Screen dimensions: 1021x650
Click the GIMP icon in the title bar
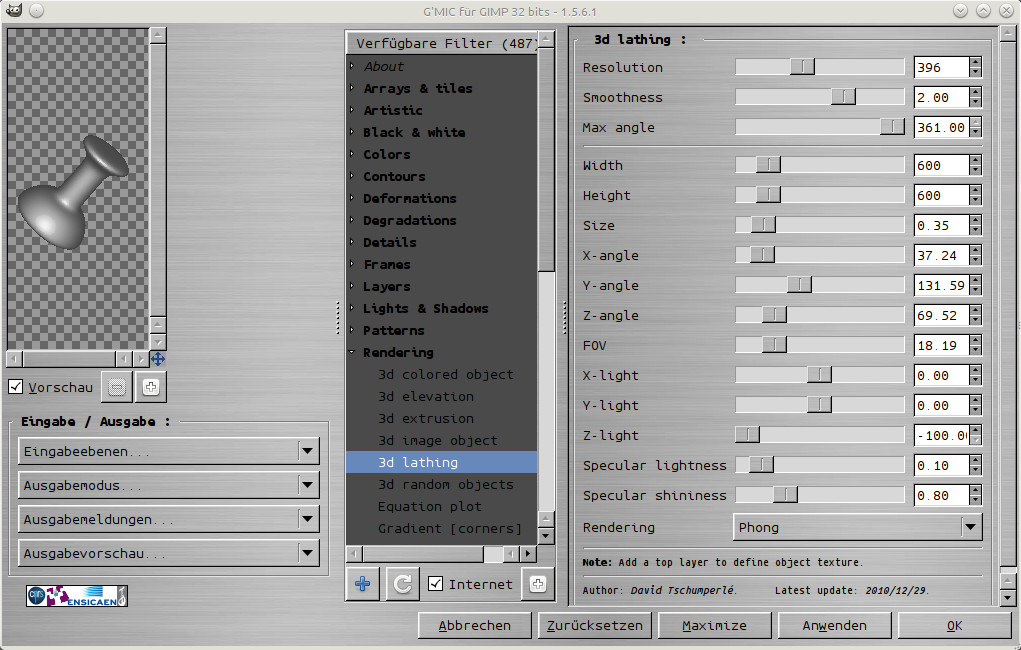coord(12,10)
